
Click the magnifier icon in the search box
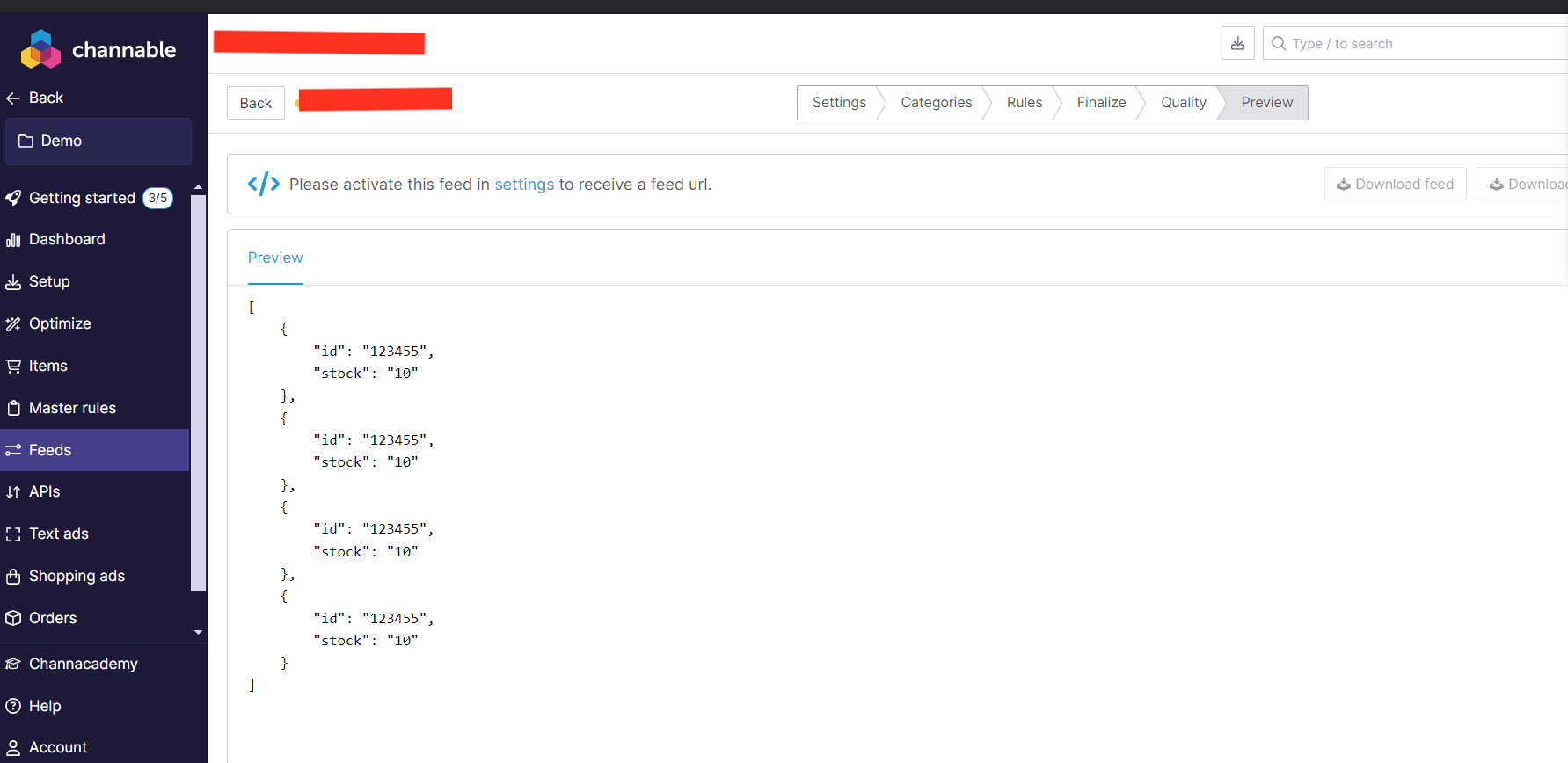[x=1279, y=43]
